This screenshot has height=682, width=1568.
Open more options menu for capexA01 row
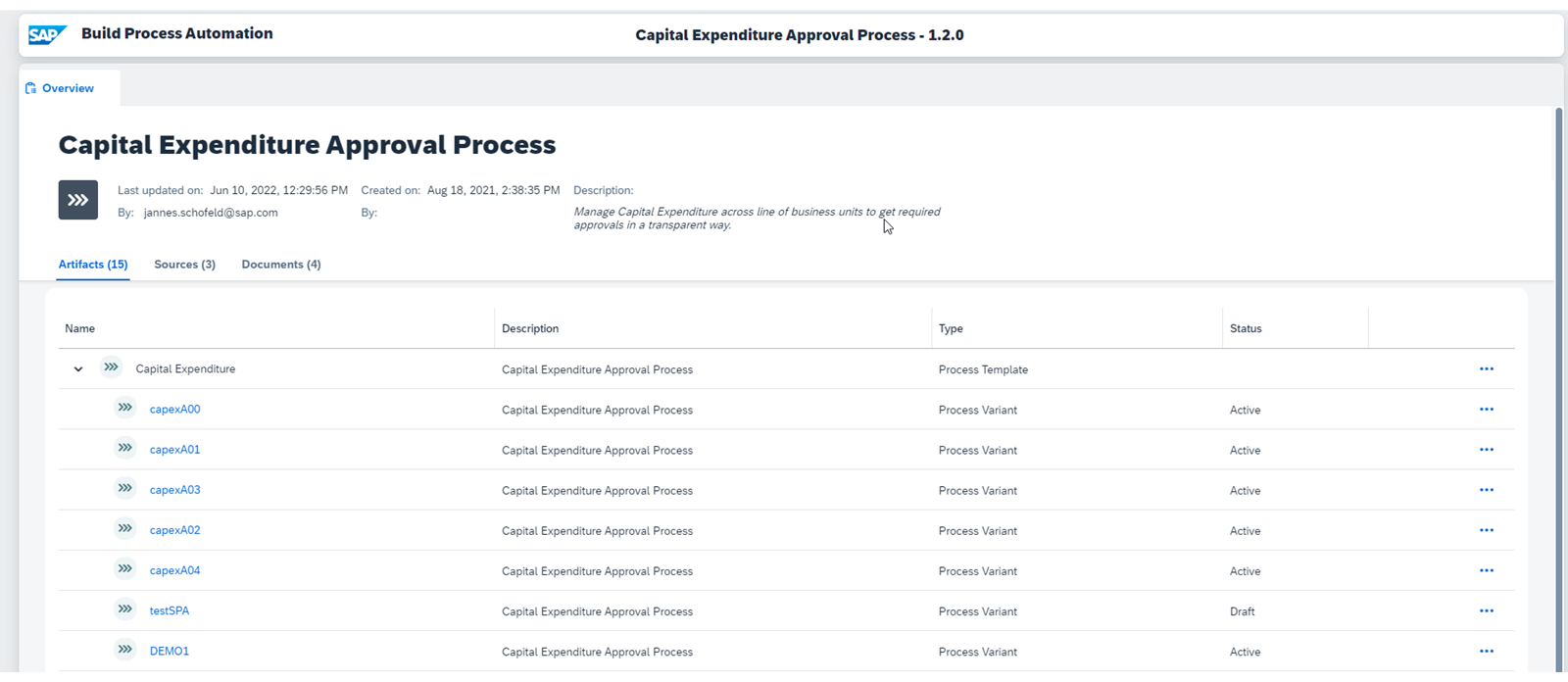(x=1487, y=450)
